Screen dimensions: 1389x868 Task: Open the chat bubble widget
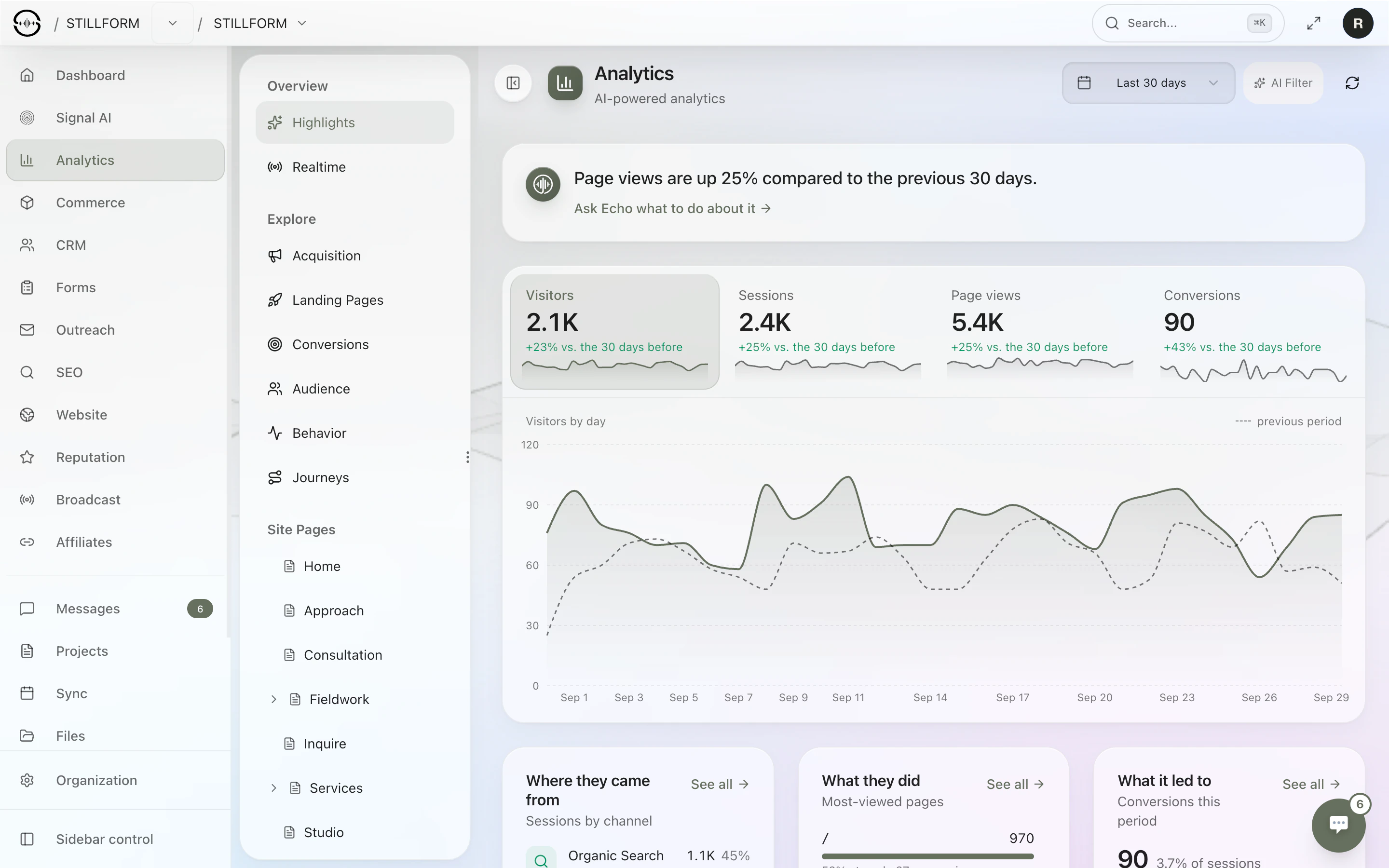[1338, 825]
